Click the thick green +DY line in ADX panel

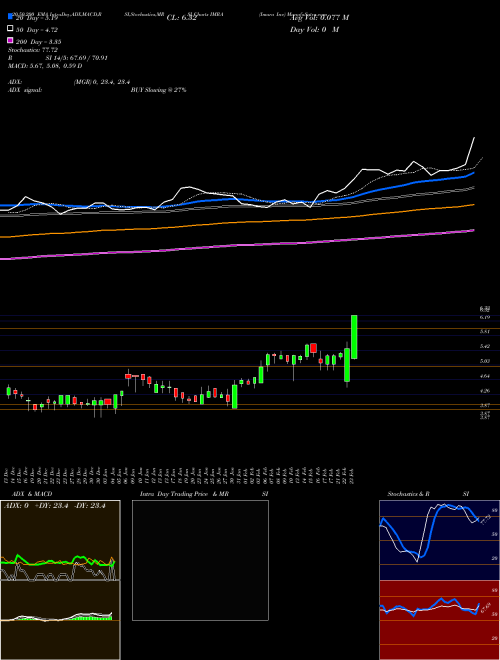pyautogui.click(x=57, y=562)
